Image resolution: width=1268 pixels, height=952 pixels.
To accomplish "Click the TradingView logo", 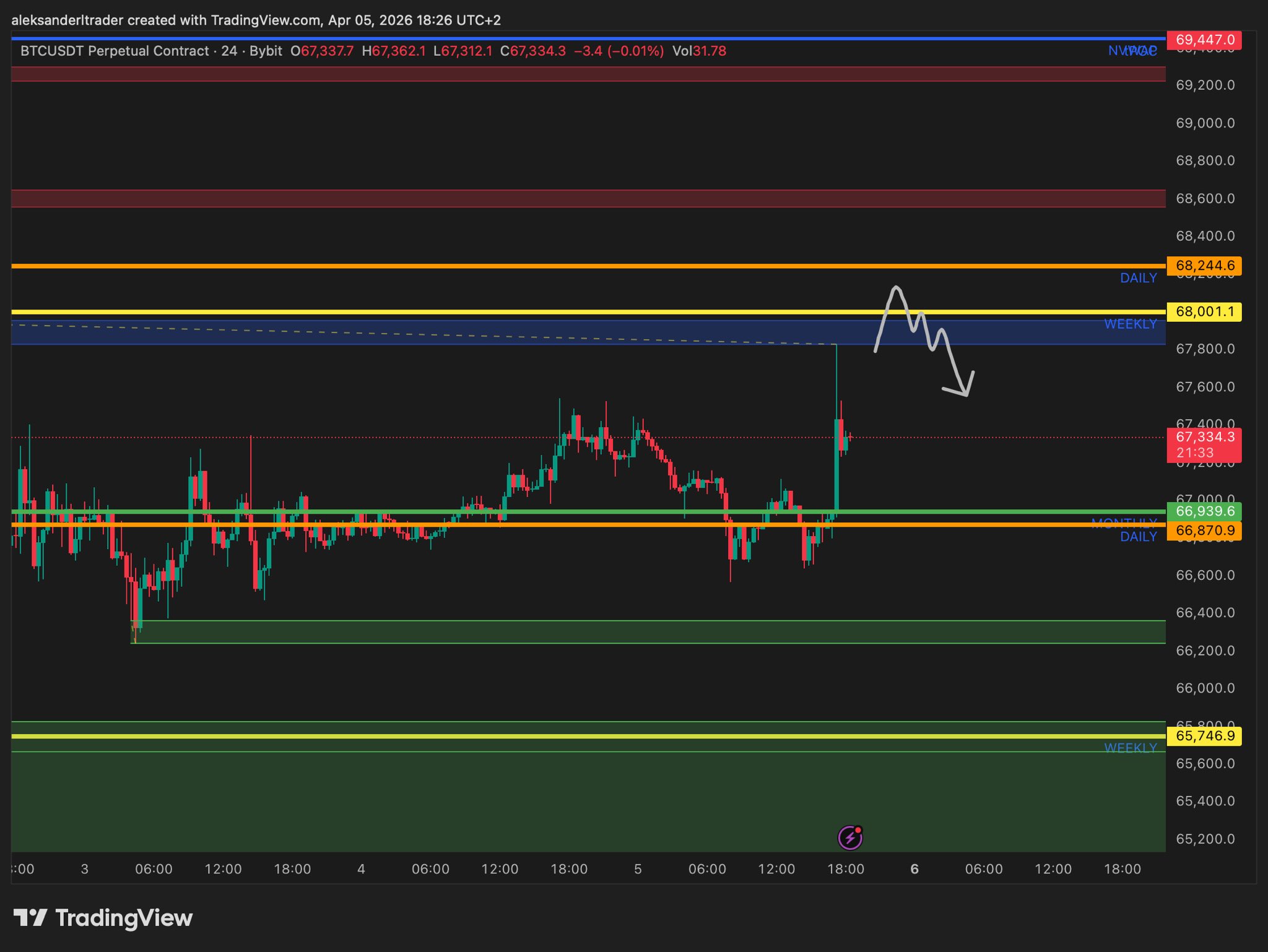I will tap(103, 917).
